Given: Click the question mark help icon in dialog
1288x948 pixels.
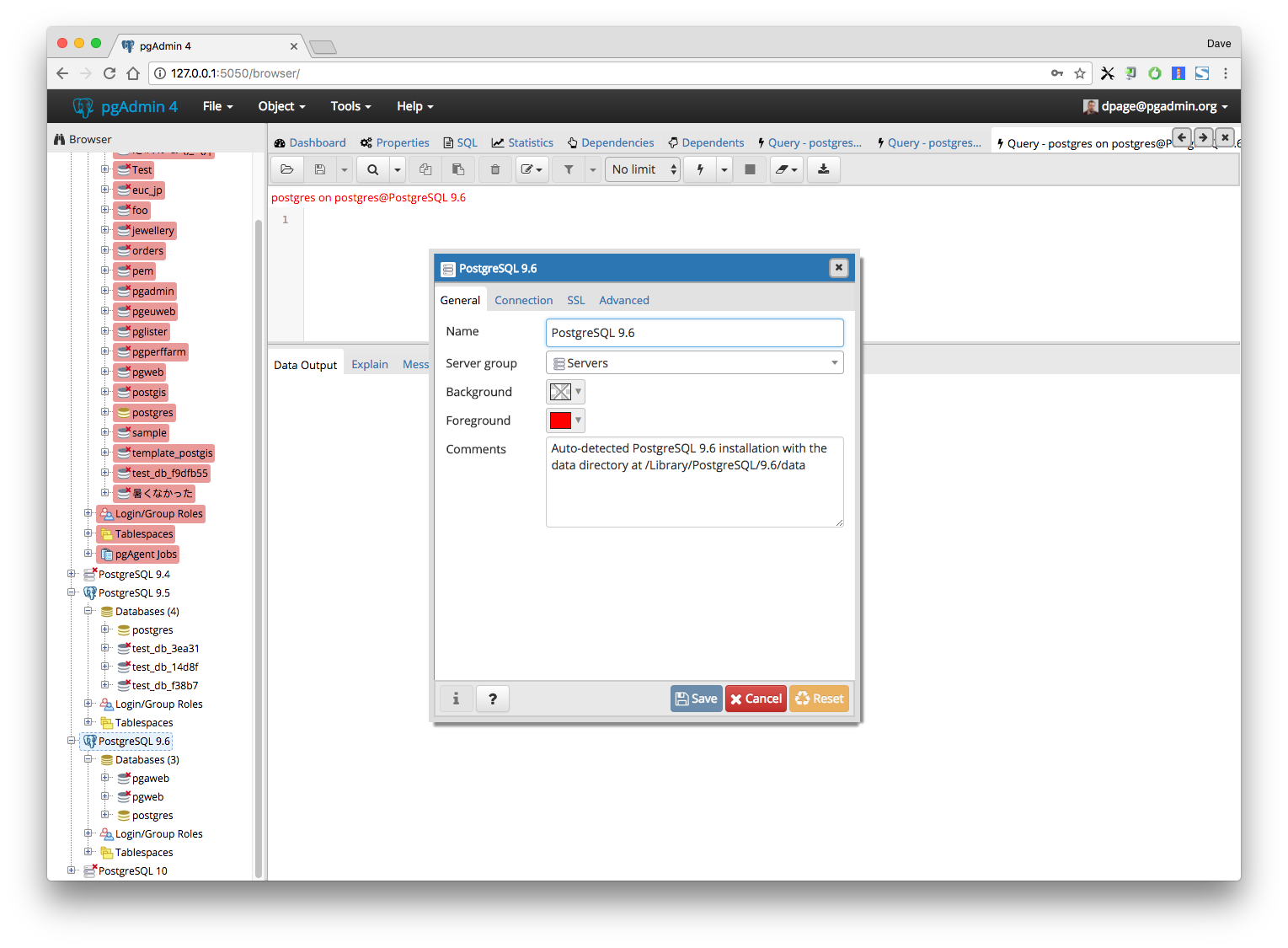Looking at the screenshot, I should (493, 699).
